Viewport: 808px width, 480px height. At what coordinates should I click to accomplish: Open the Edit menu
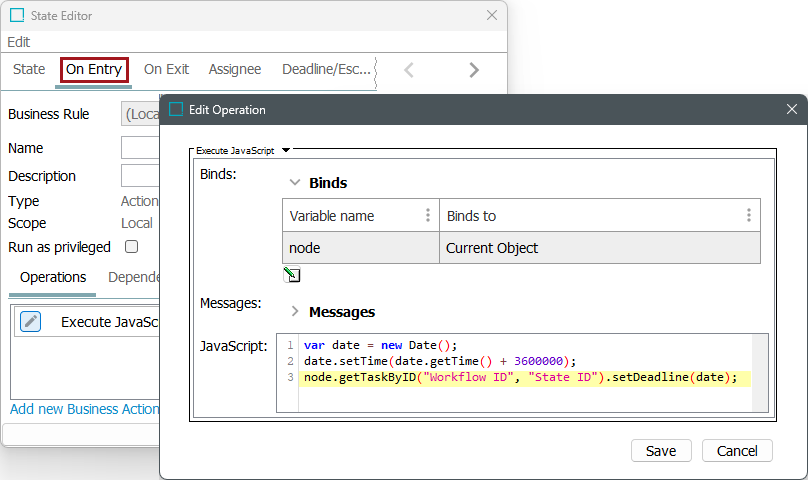click(x=19, y=42)
